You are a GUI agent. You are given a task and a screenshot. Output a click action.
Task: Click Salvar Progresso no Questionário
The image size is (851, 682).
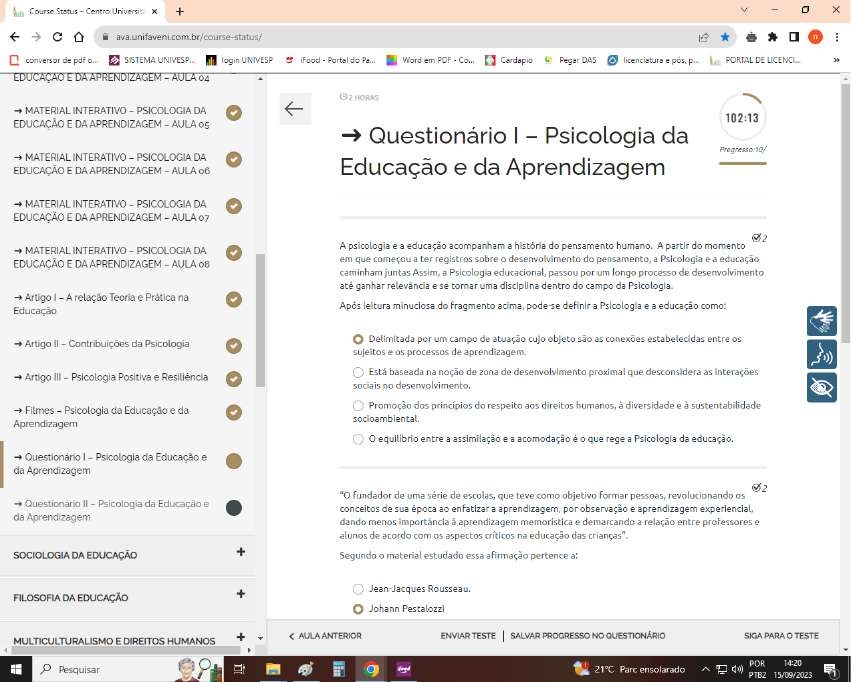588,636
